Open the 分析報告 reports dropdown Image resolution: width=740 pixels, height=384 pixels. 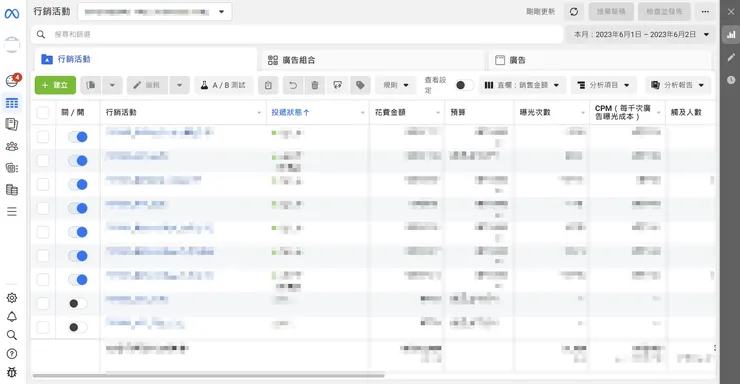pos(678,85)
